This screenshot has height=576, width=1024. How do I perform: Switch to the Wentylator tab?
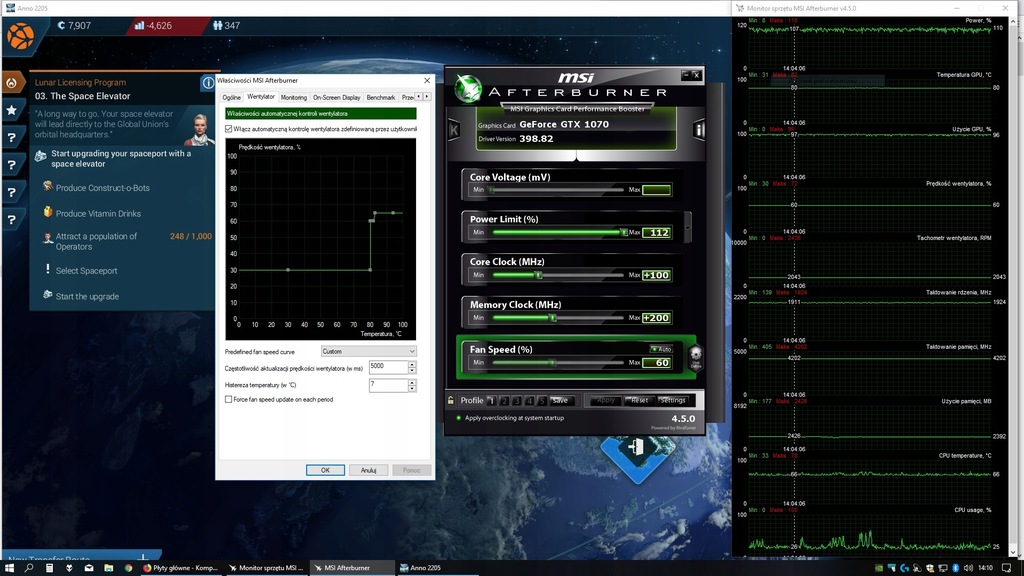click(261, 97)
